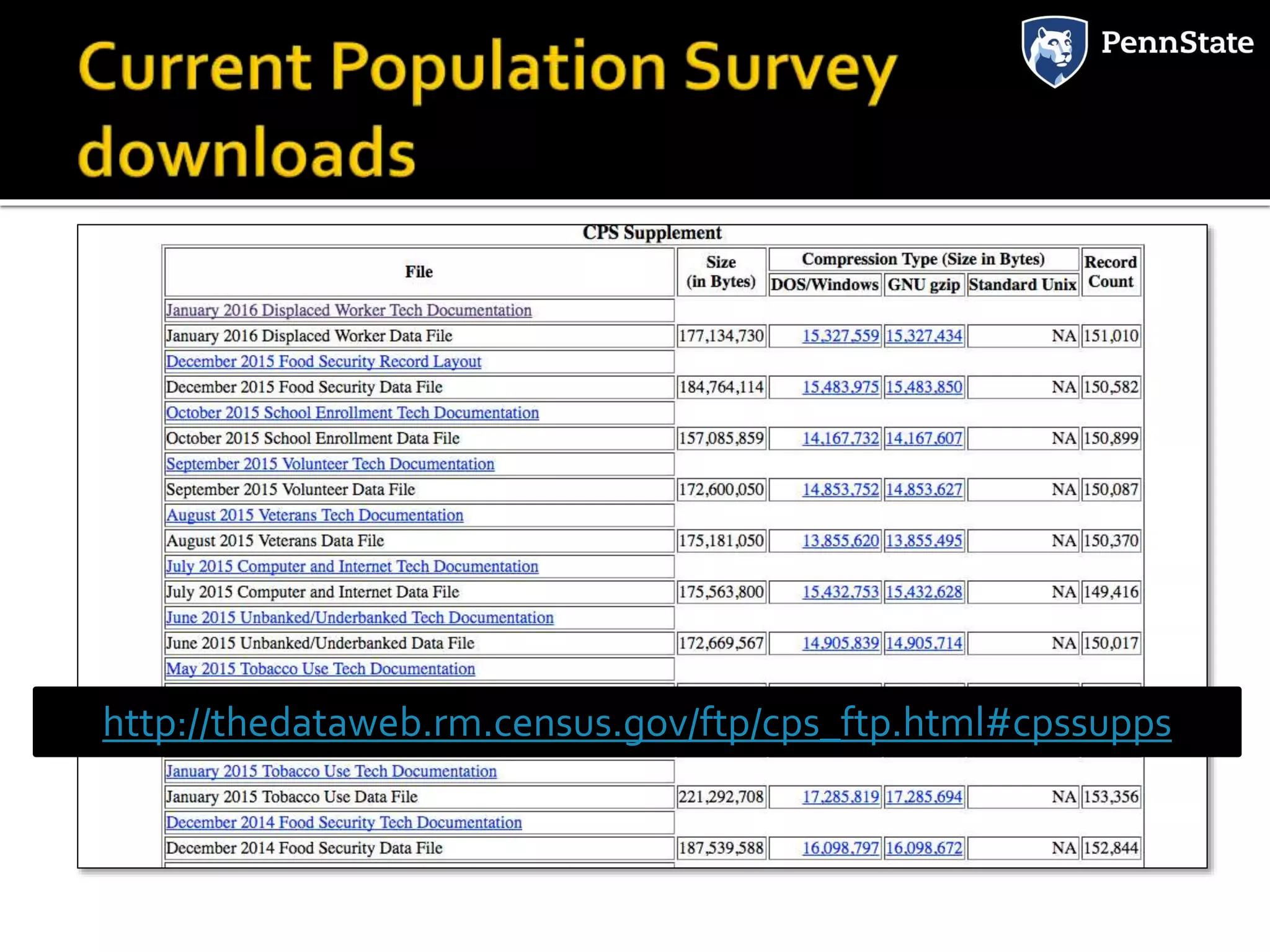1270x952 pixels.
Task: Open June 2015 Unbanked/Underbanked Tech Documentation
Action: (x=360, y=618)
